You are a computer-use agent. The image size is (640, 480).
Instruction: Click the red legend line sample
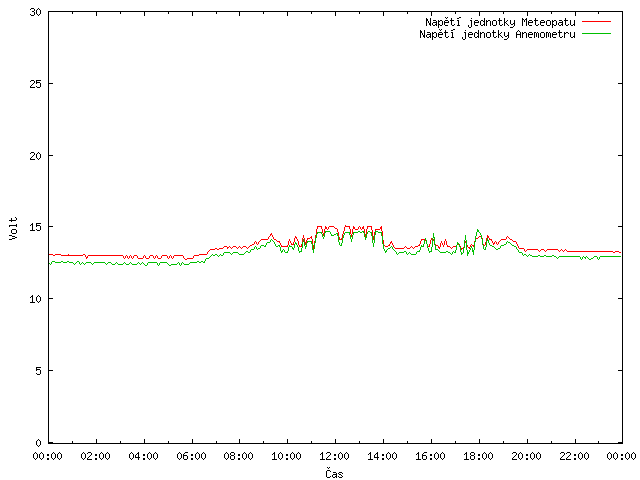tap(596, 22)
